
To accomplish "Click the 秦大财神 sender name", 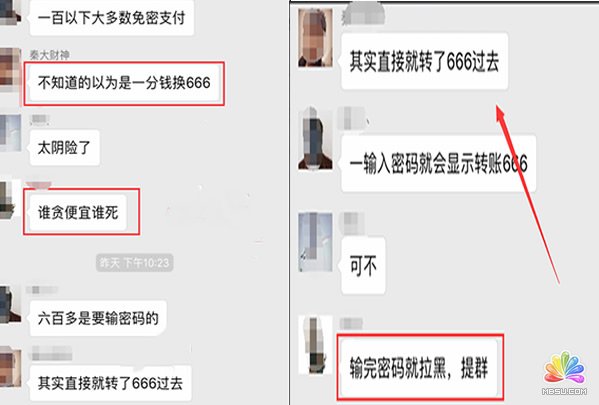I will (x=49, y=55).
